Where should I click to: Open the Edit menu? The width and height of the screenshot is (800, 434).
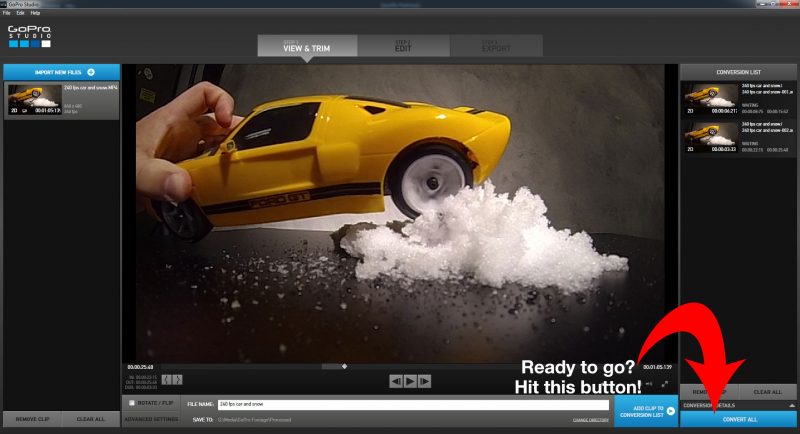(x=19, y=13)
